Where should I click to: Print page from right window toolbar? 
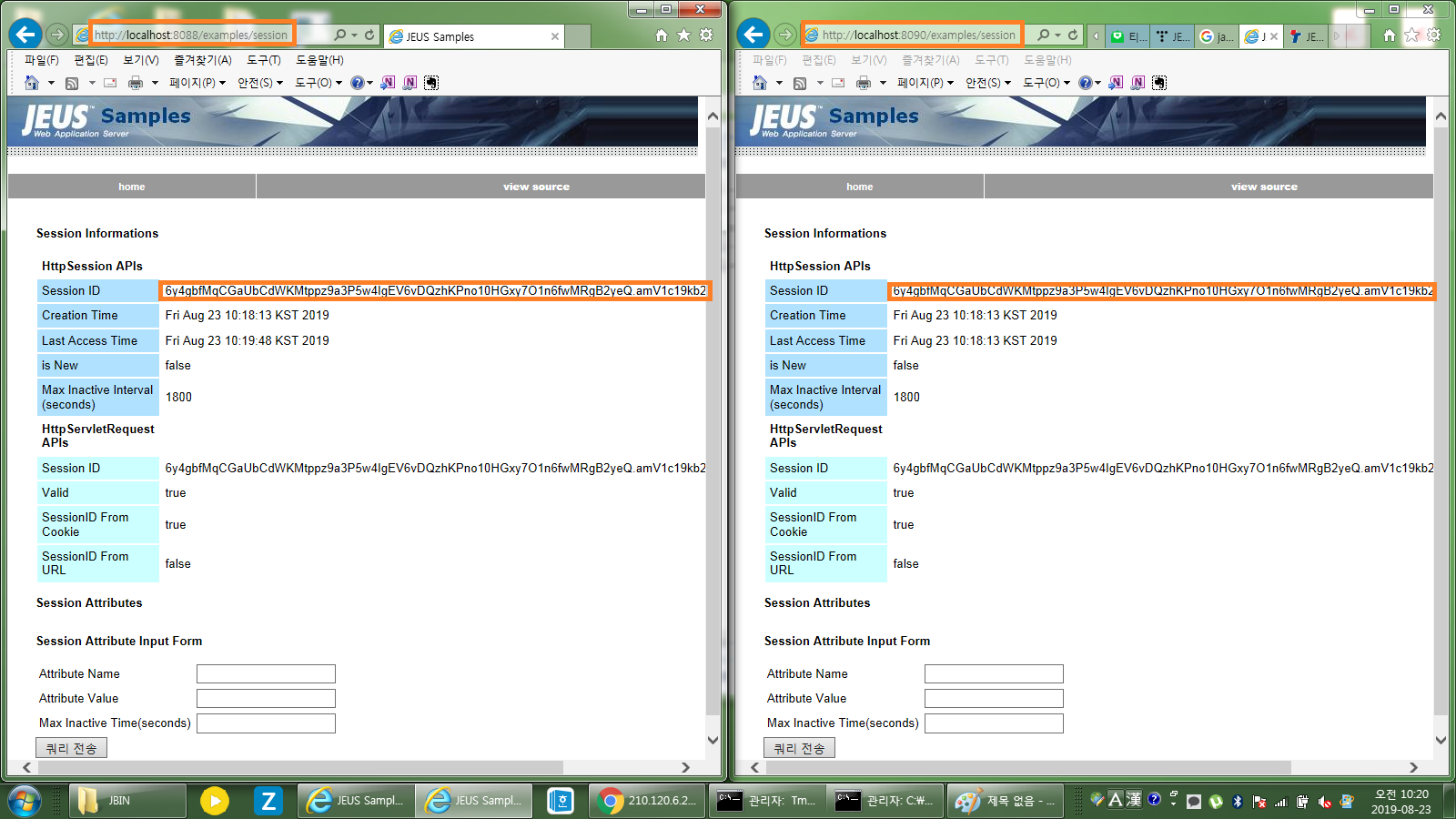click(864, 83)
